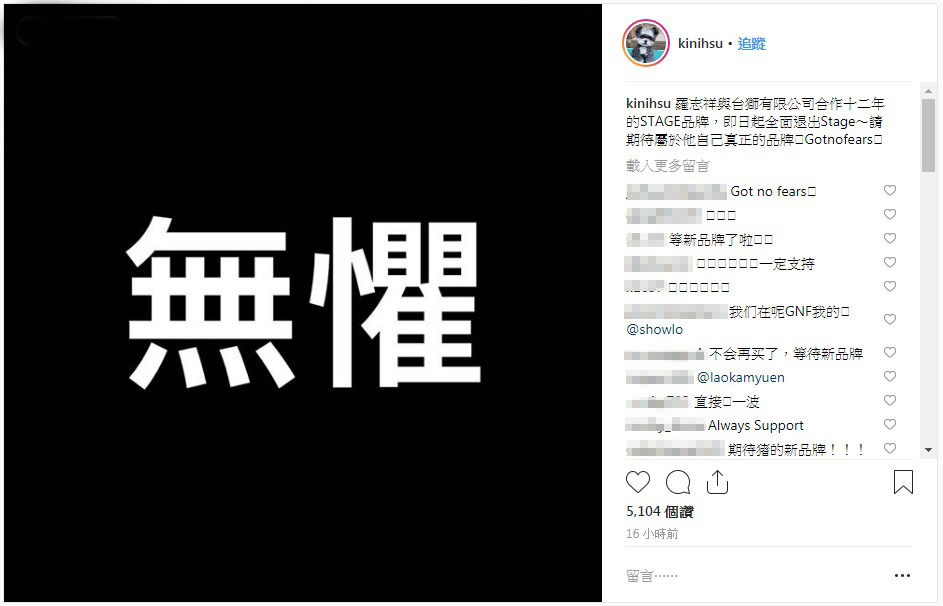
Task: View the 5,104 個讚 likes list
Action: (x=660, y=512)
